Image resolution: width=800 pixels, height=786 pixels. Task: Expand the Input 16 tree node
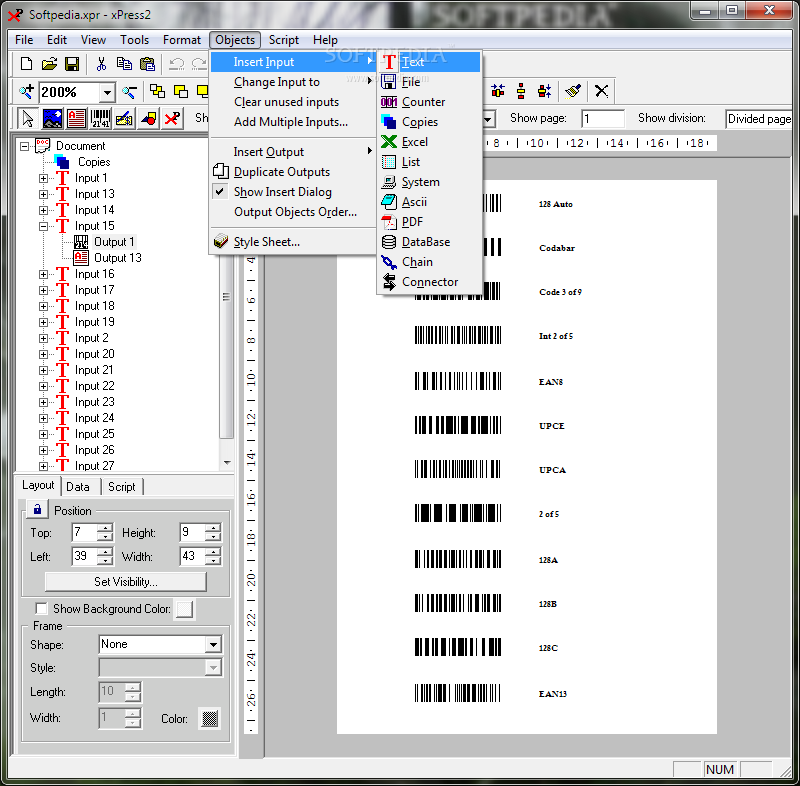(x=43, y=274)
